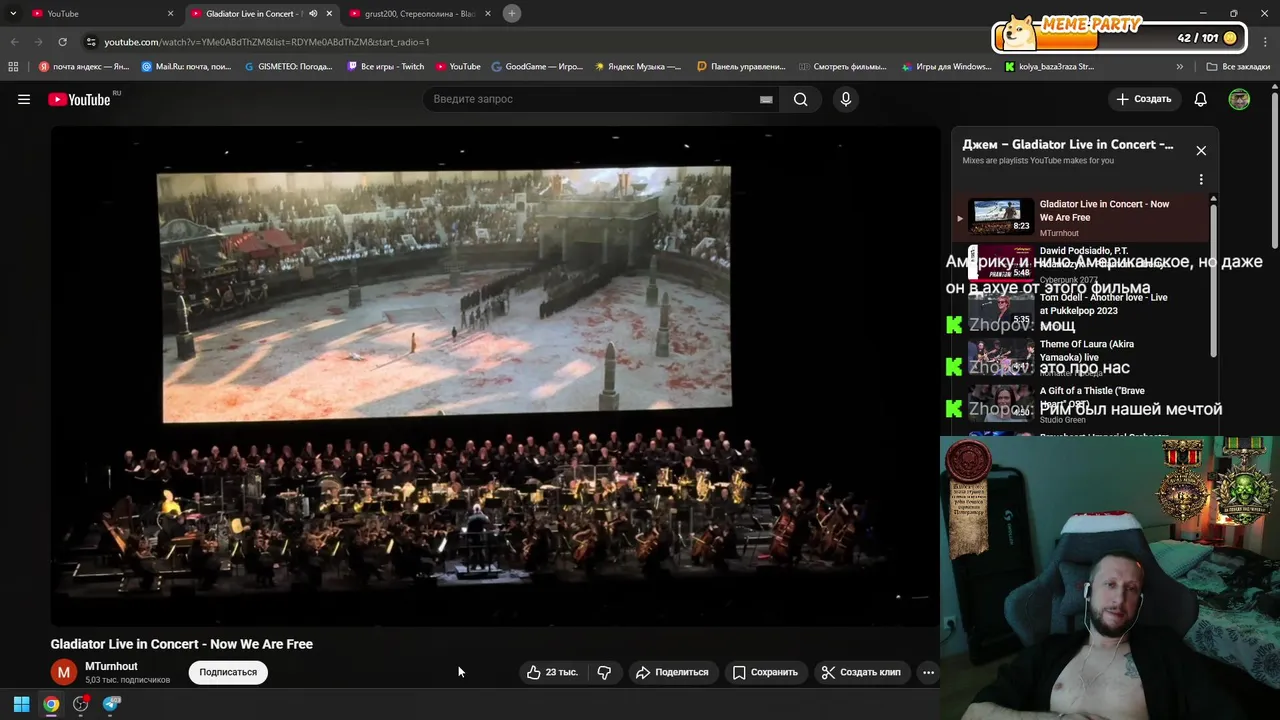This screenshot has height=720, width=1280.
Task: Click the Chrome taskbar icon
Action: pyautogui.click(x=51, y=704)
